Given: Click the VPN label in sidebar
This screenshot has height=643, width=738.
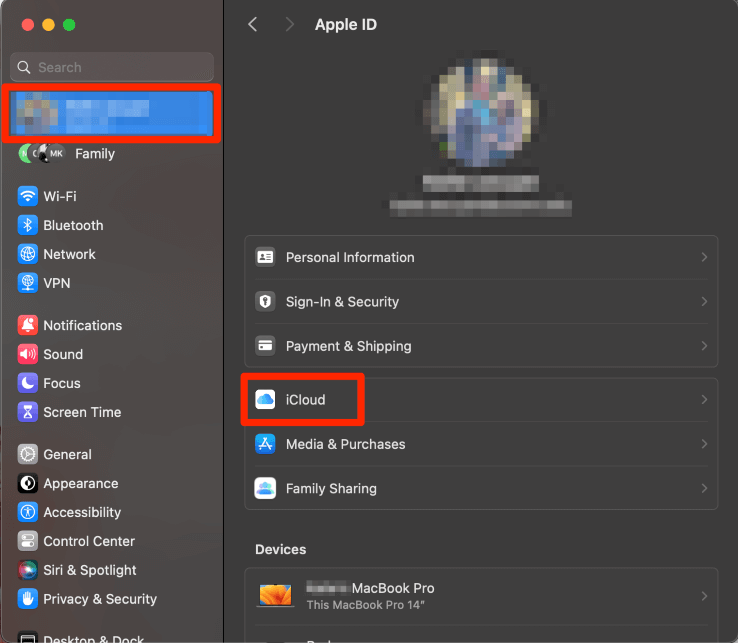Looking at the screenshot, I should 57,283.
